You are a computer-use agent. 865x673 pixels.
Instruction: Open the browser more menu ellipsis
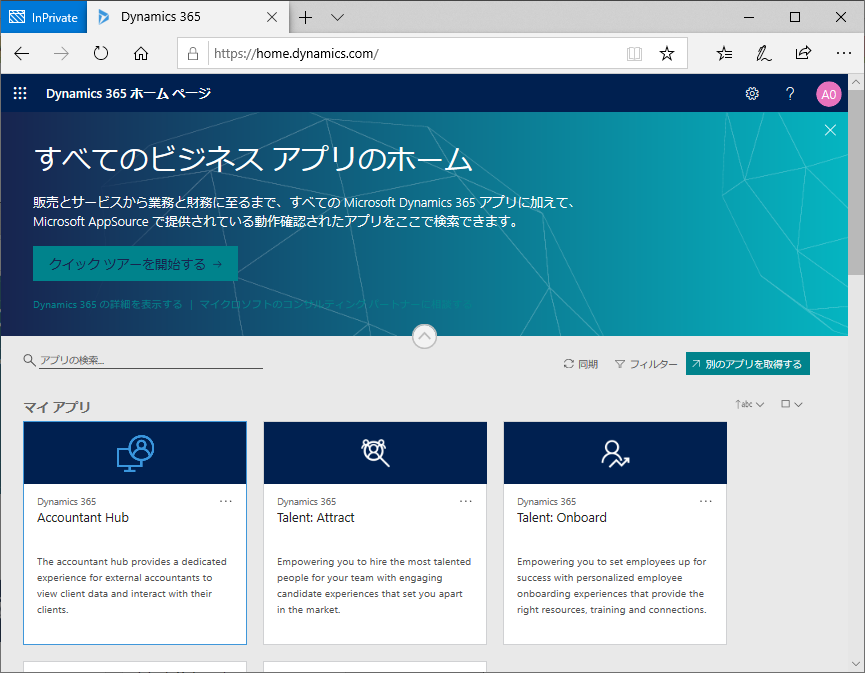click(x=843, y=54)
